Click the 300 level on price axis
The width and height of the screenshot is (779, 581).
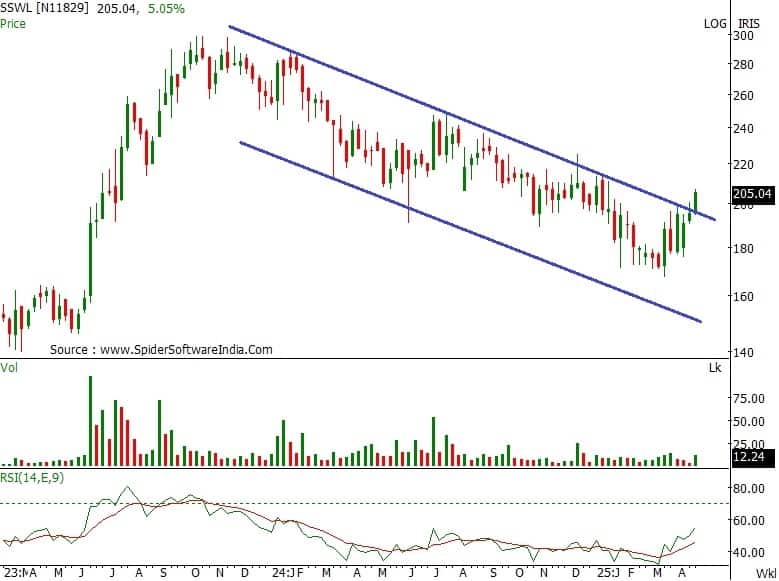point(742,36)
